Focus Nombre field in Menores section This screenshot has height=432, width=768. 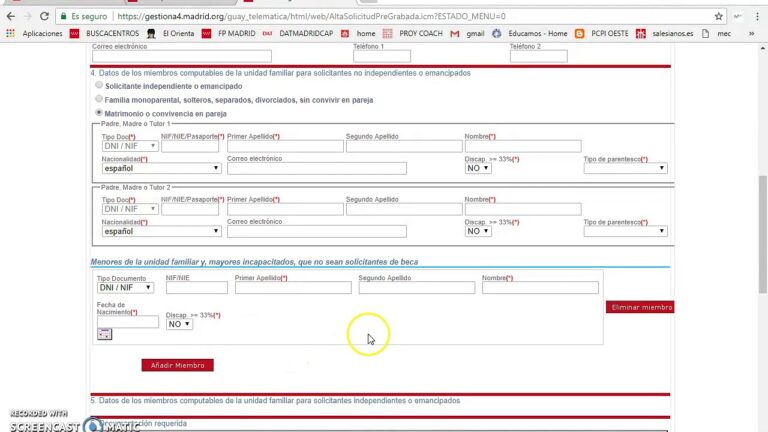(540, 288)
